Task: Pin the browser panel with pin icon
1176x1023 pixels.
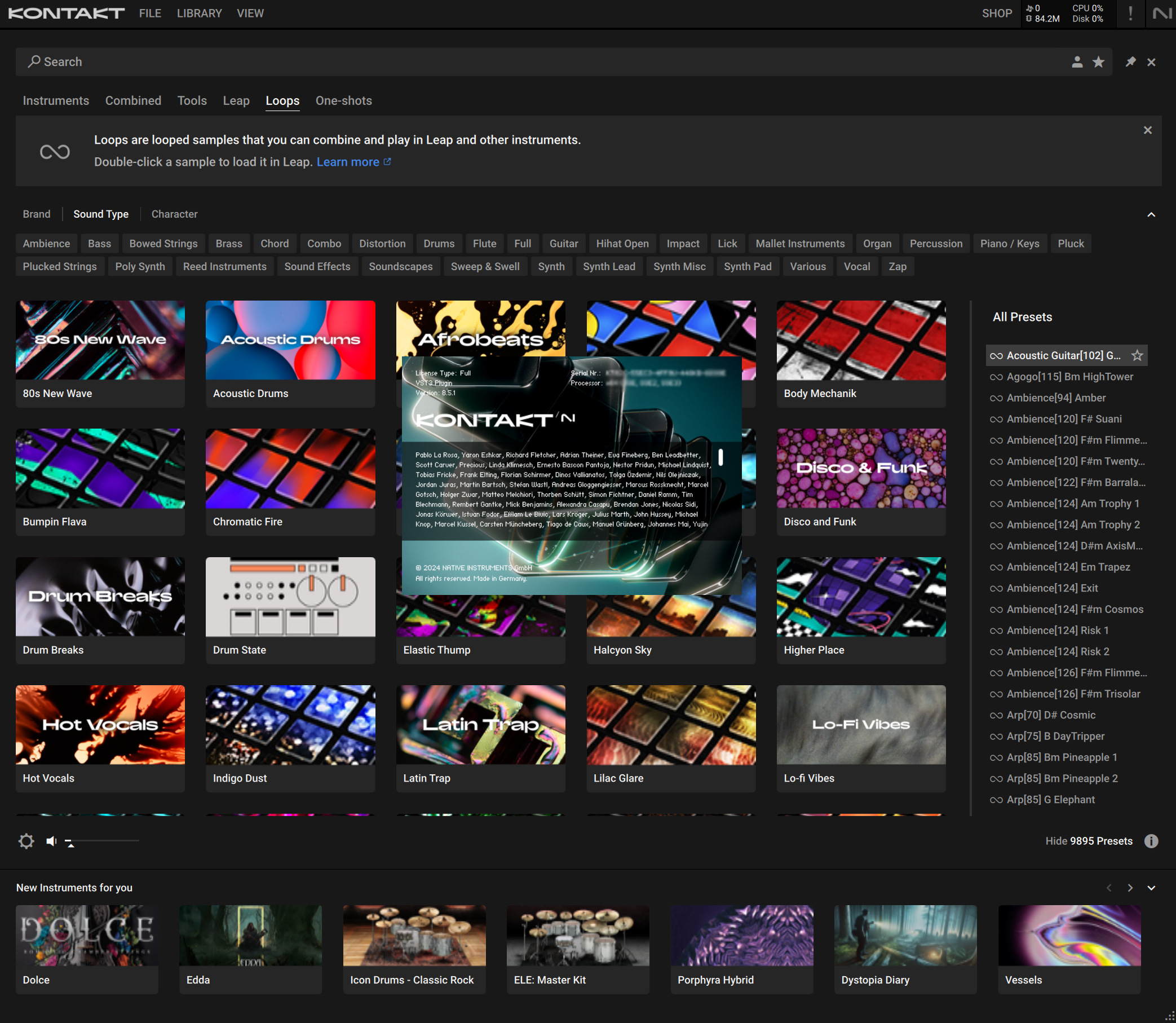Action: click(x=1130, y=61)
